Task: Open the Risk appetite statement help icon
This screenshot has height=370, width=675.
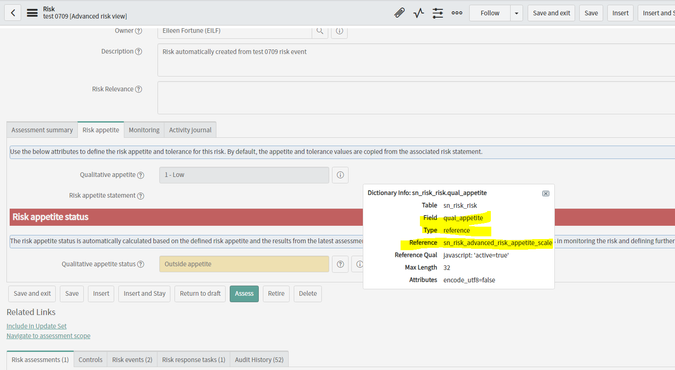Action: pos(140,196)
